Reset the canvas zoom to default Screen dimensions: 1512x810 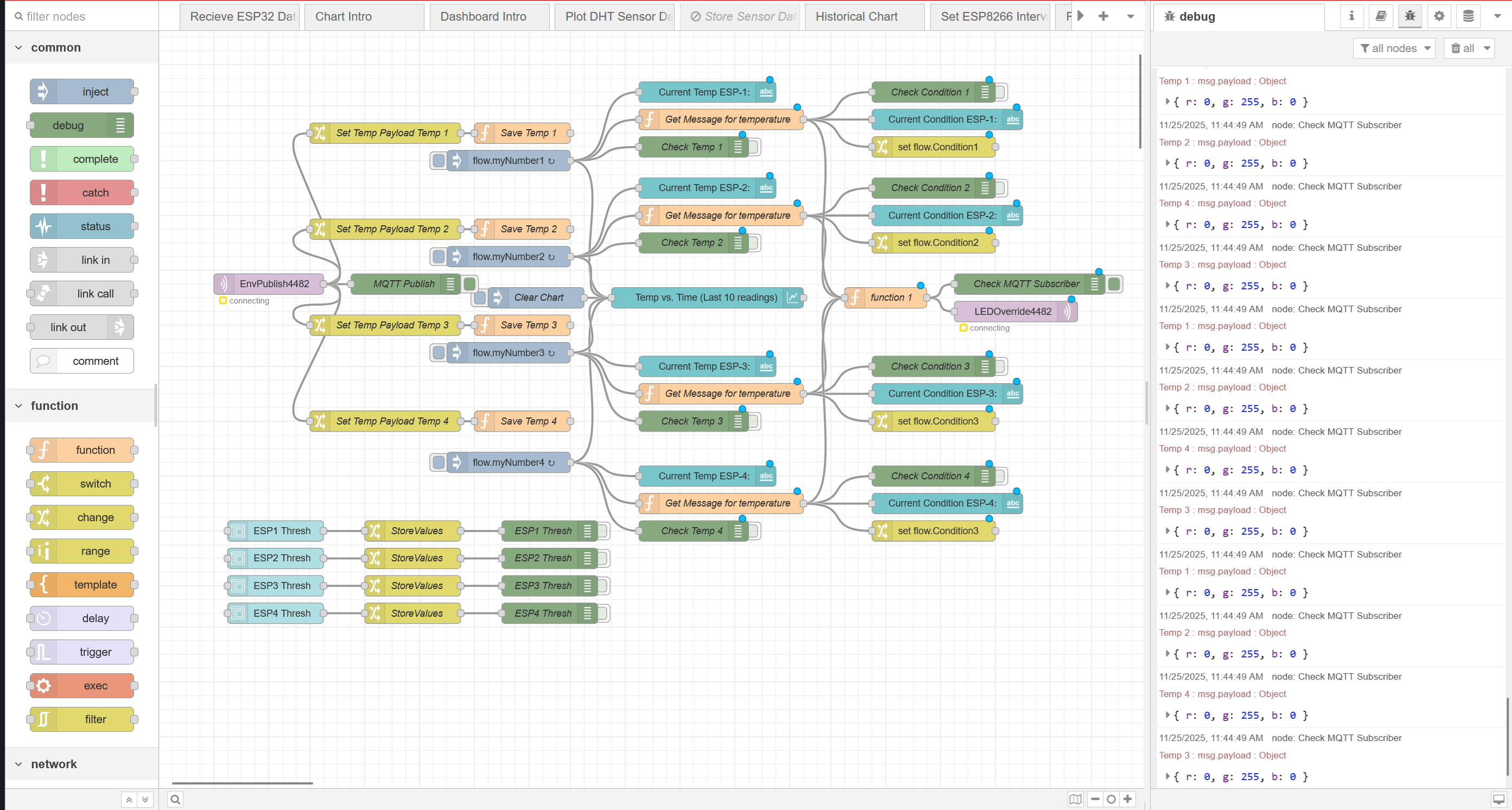coord(1111,799)
